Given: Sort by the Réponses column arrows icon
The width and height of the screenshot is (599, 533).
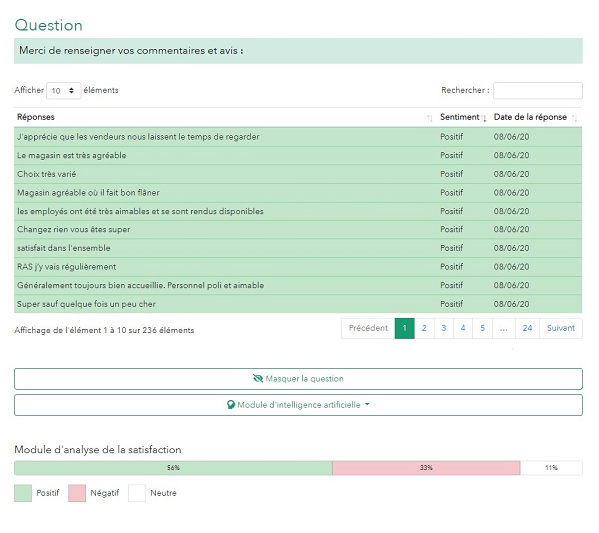Looking at the screenshot, I should tap(429, 118).
